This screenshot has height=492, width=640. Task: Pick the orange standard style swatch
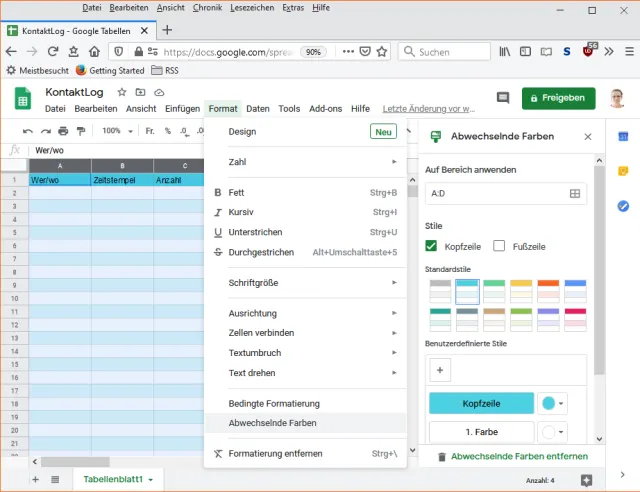(x=547, y=291)
